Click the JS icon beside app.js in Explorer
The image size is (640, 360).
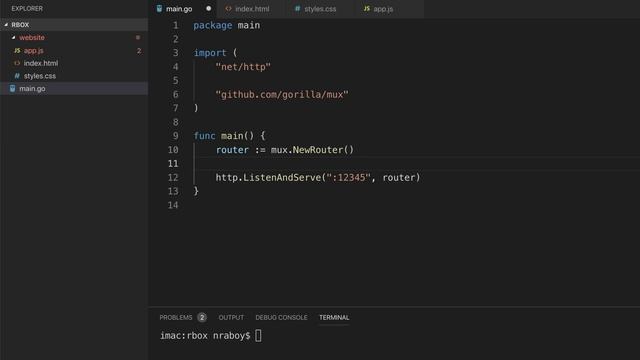tap(17, 51)
